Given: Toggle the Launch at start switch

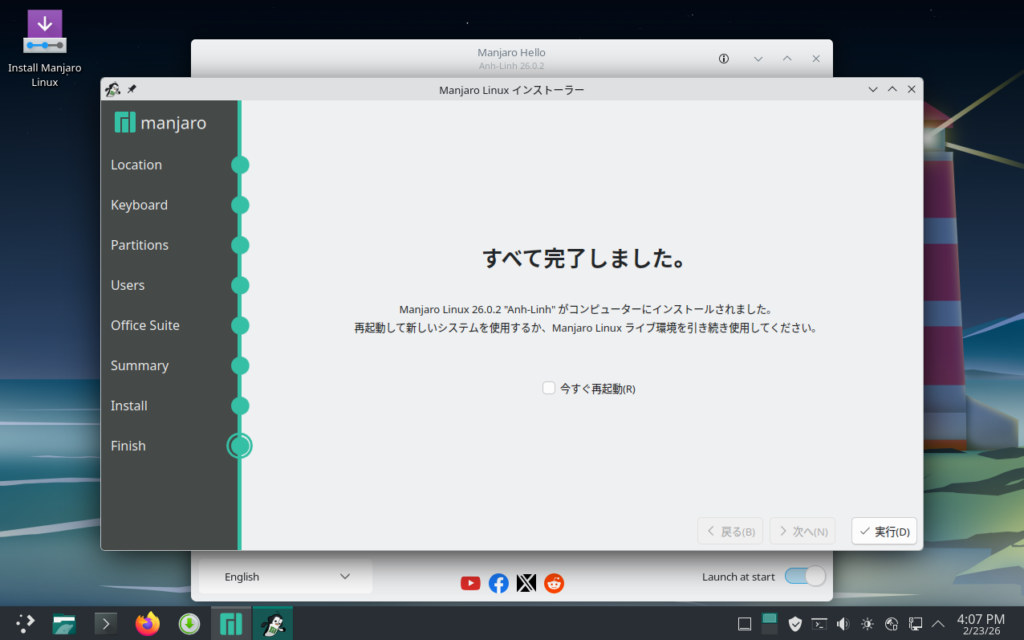Looking at the screenshot, I should pyautogui.click(x=805, y=577).
